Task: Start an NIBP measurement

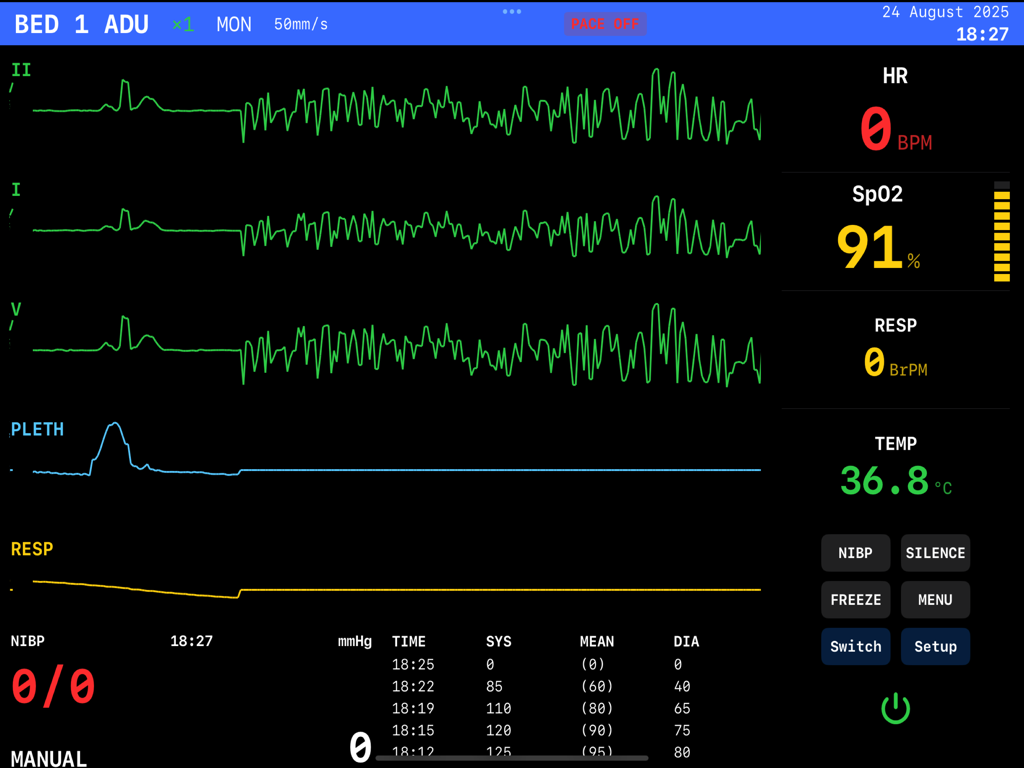Action: point(856,552)
